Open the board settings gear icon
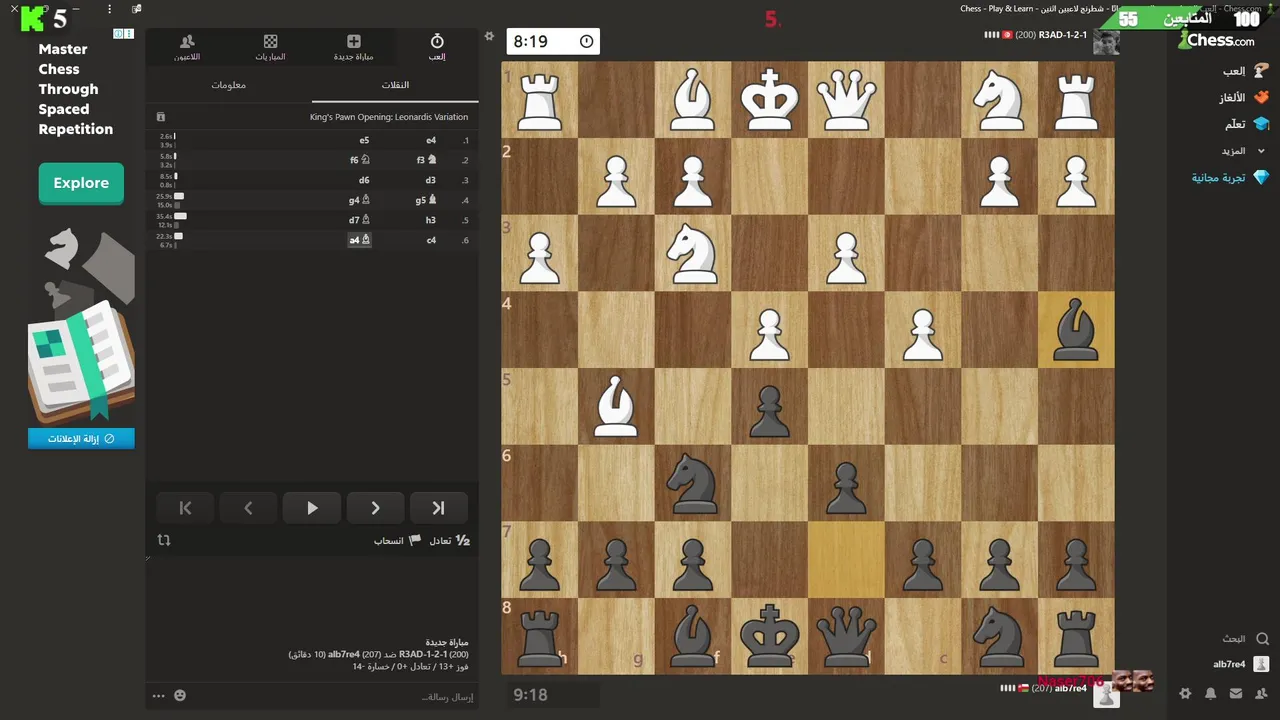The image size is (1280, 720). (489, 36)
